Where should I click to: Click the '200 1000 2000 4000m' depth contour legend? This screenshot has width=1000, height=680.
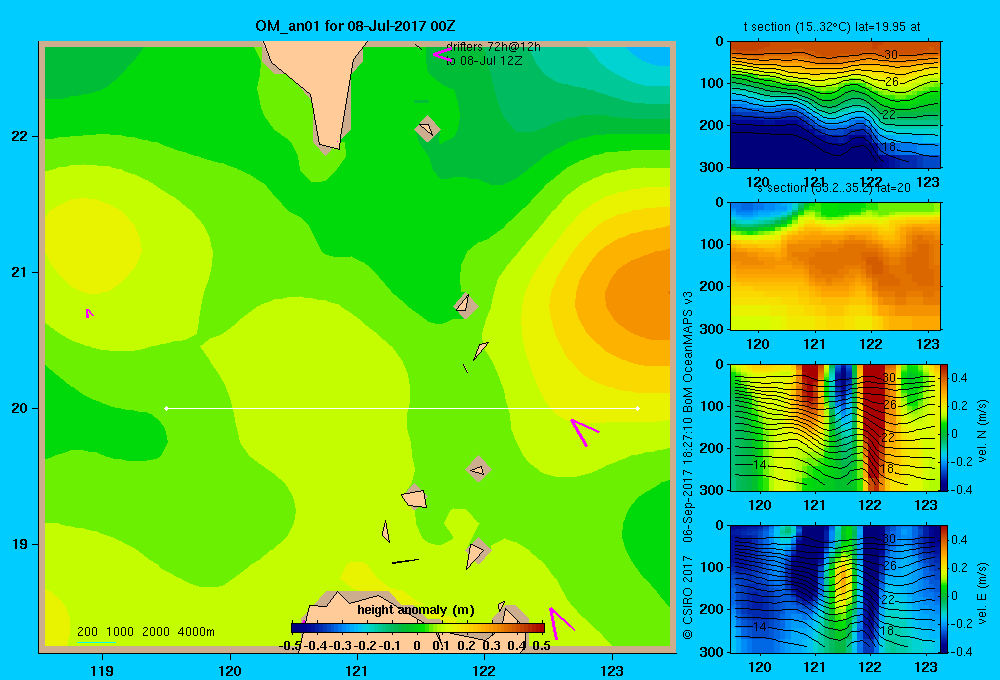pyautogui.click(x=145, y=632)
